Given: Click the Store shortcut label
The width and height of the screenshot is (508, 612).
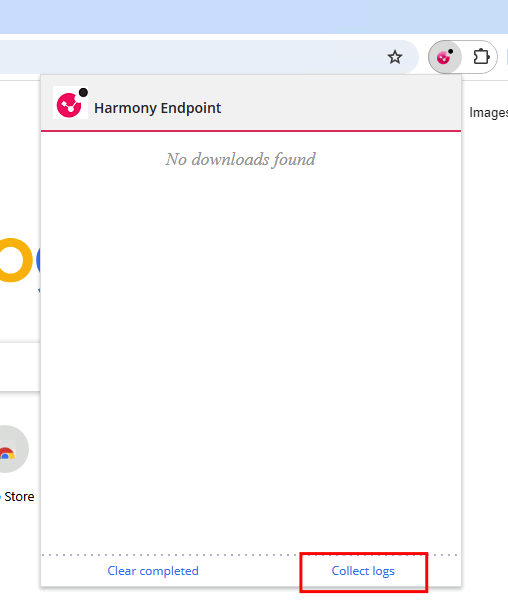Looking at the screenshot, I should click(x=19, y=496).
